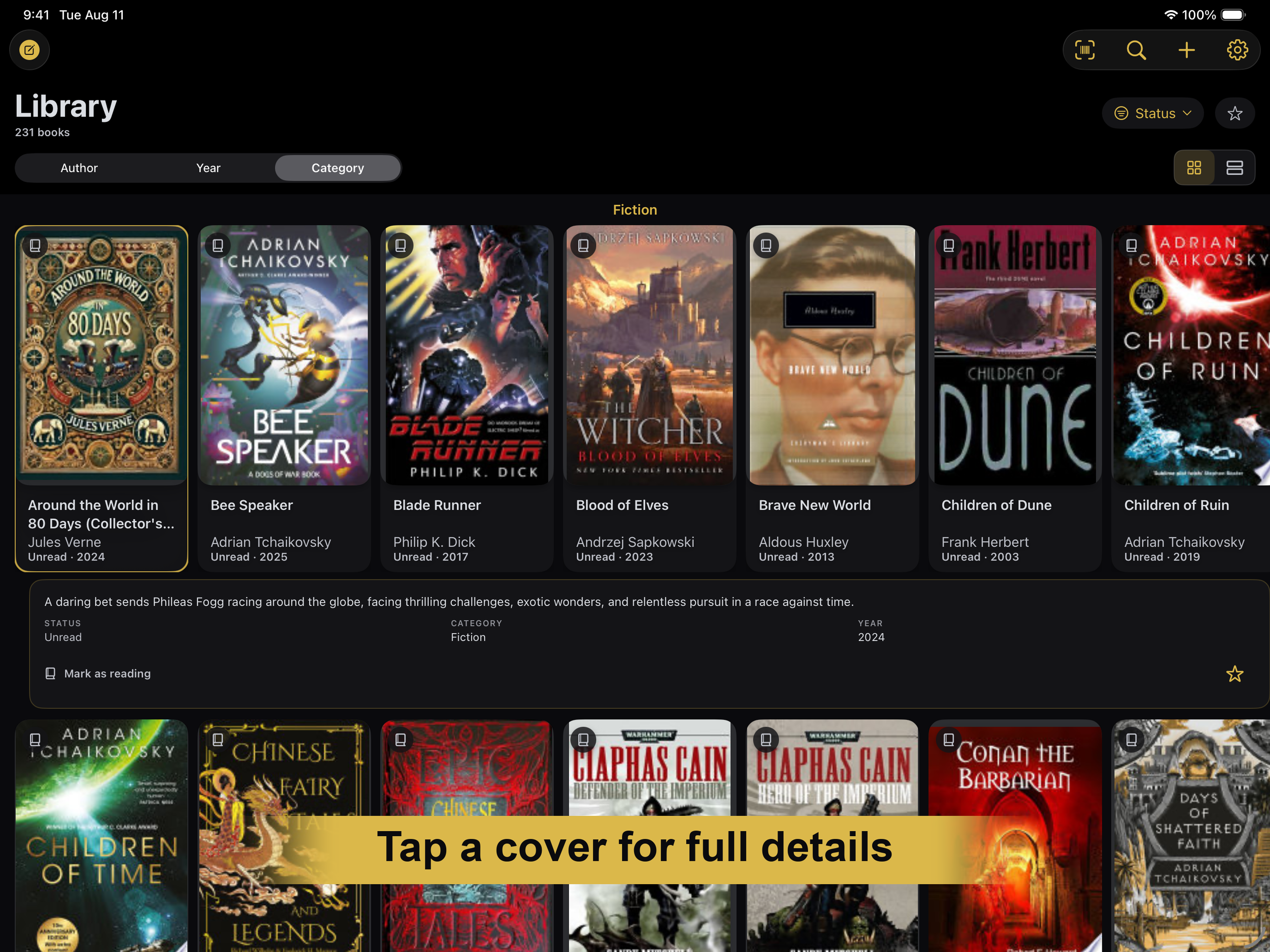Open the Blade Runner cover

[x=467, y=356]
